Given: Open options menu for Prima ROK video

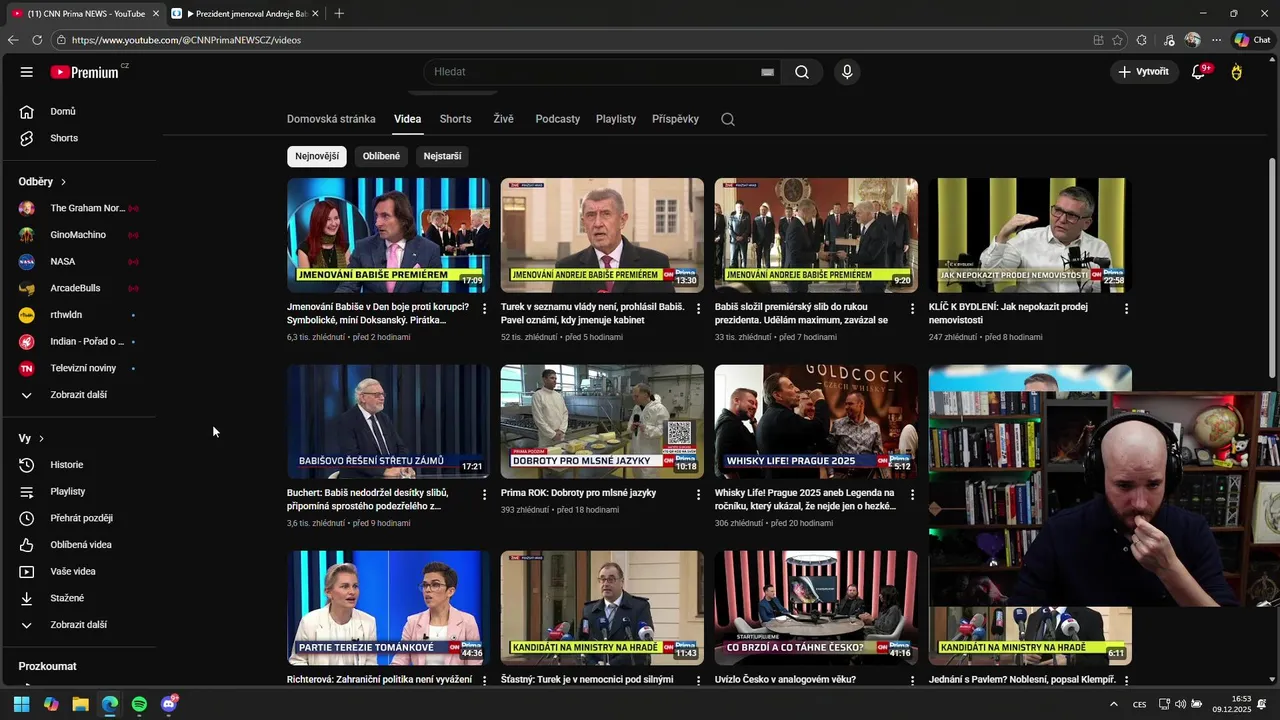Looking at the screenshot, I should pyautogui.click(x=698, y=495).
